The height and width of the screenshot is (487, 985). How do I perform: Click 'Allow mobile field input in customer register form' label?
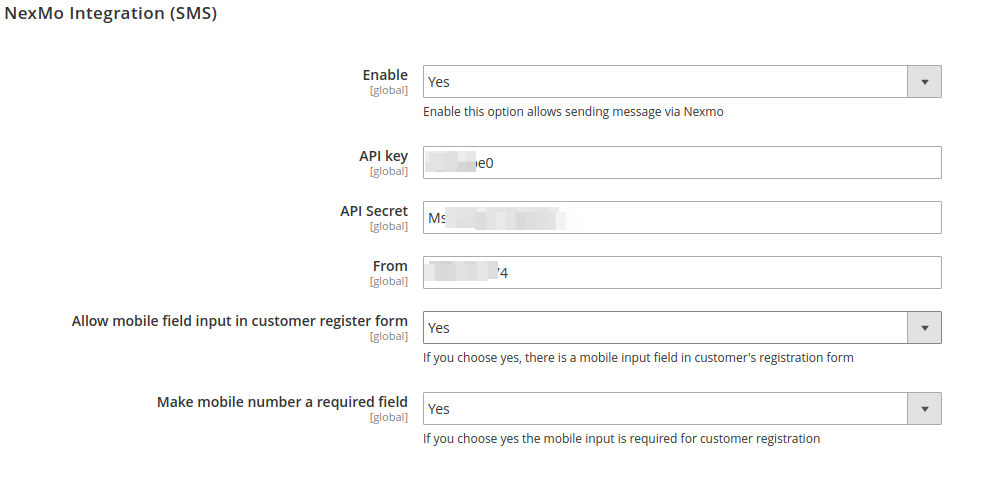[239, 321]
